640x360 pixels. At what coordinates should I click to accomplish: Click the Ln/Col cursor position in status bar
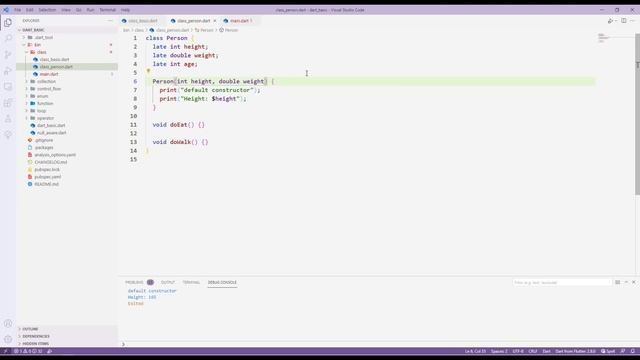(475, 351)
